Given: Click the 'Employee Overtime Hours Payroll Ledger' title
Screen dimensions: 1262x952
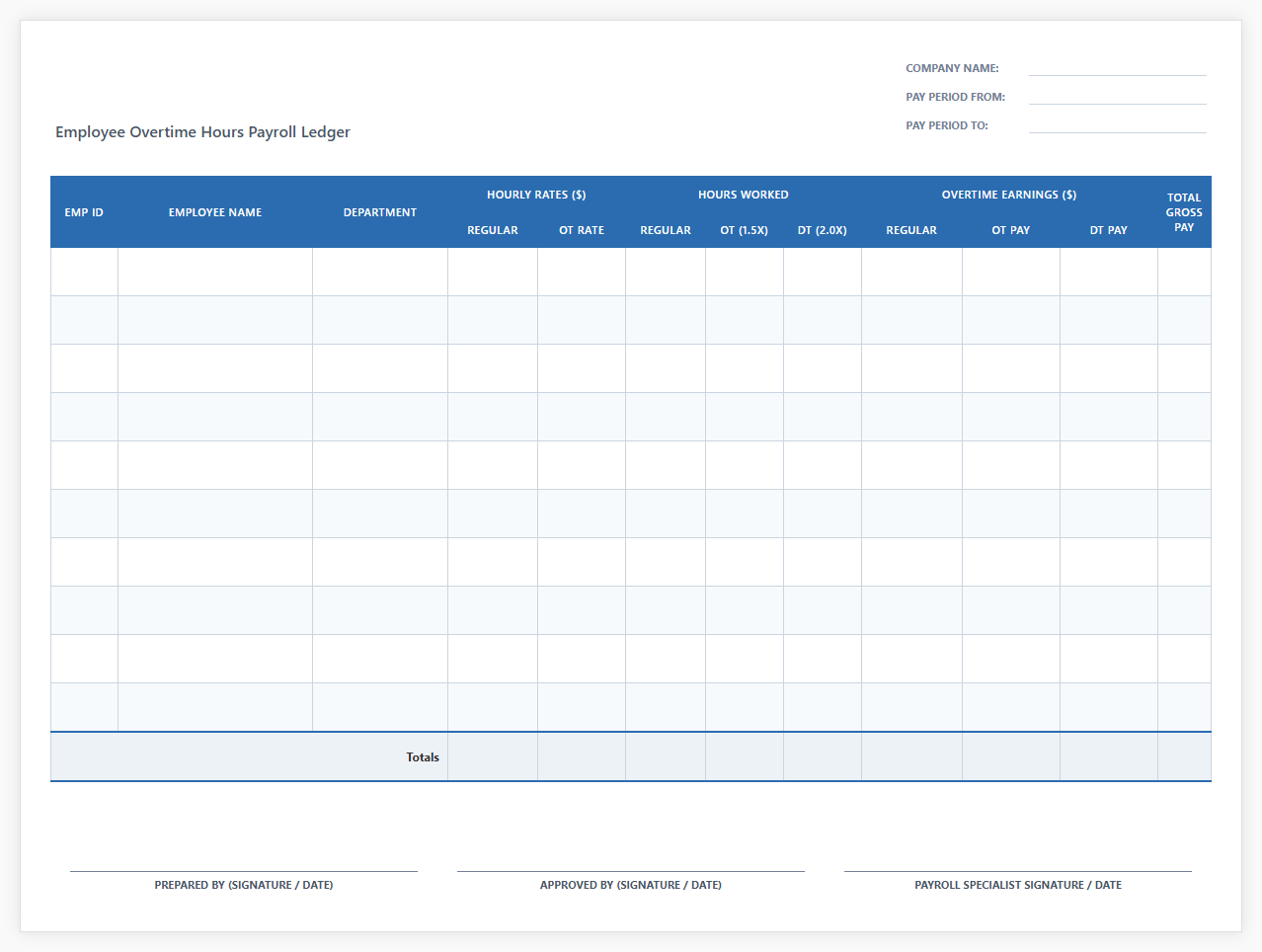Looking at the screenshot, I should [202, 132].
